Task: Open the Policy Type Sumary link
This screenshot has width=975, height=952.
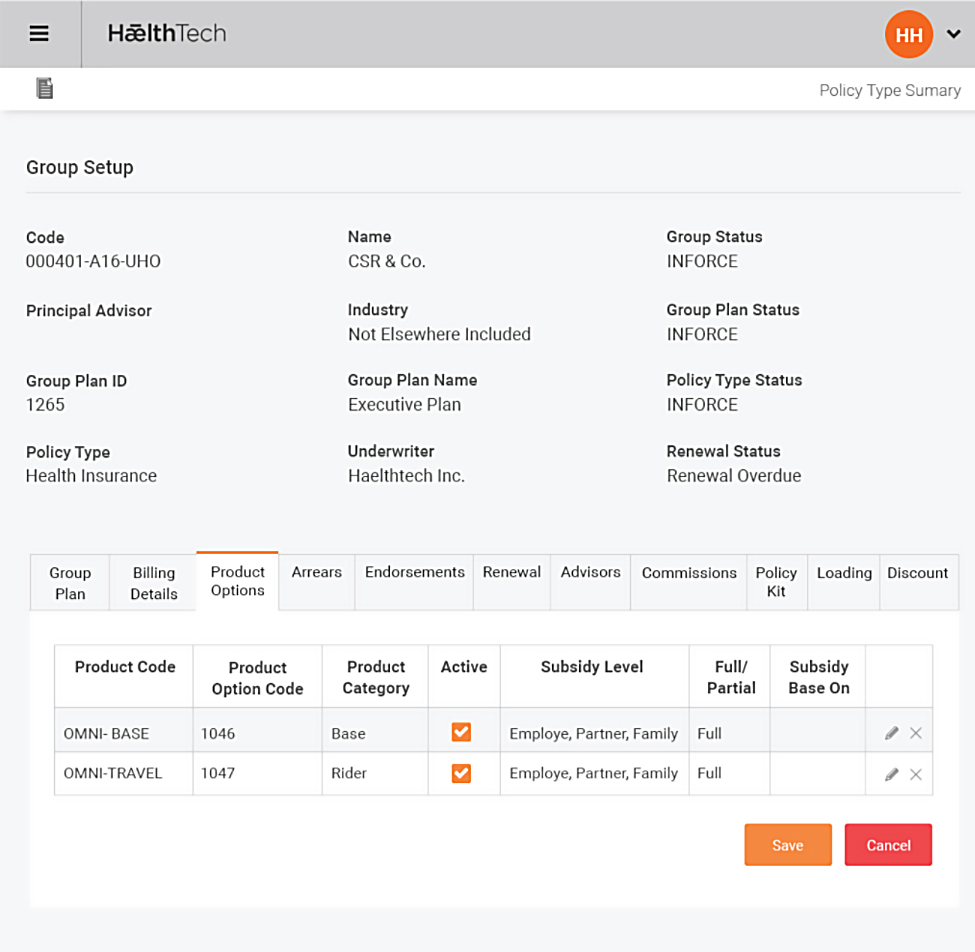Action: pos(889,90)
